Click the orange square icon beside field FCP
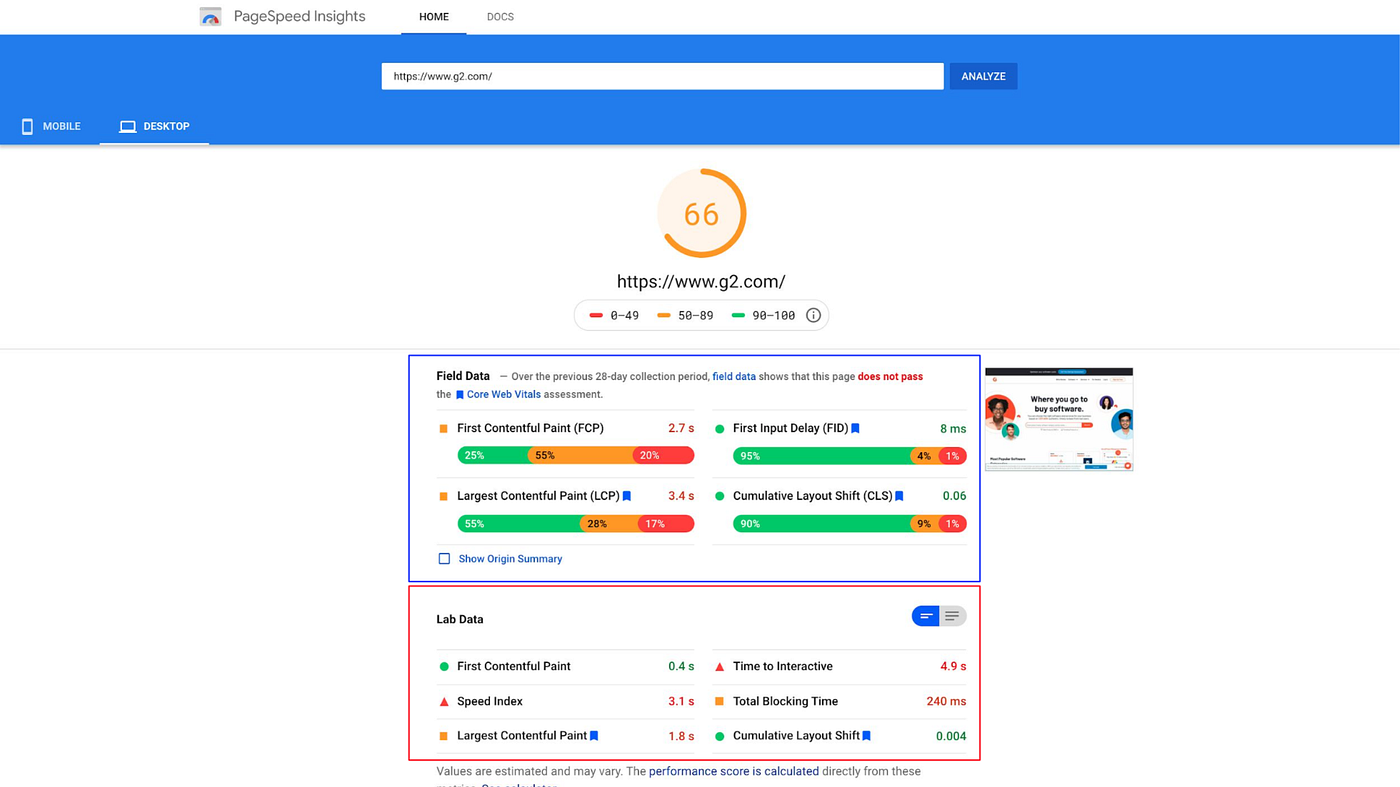The height and width of the screenshot is (787, 1400). coord(444,428)
